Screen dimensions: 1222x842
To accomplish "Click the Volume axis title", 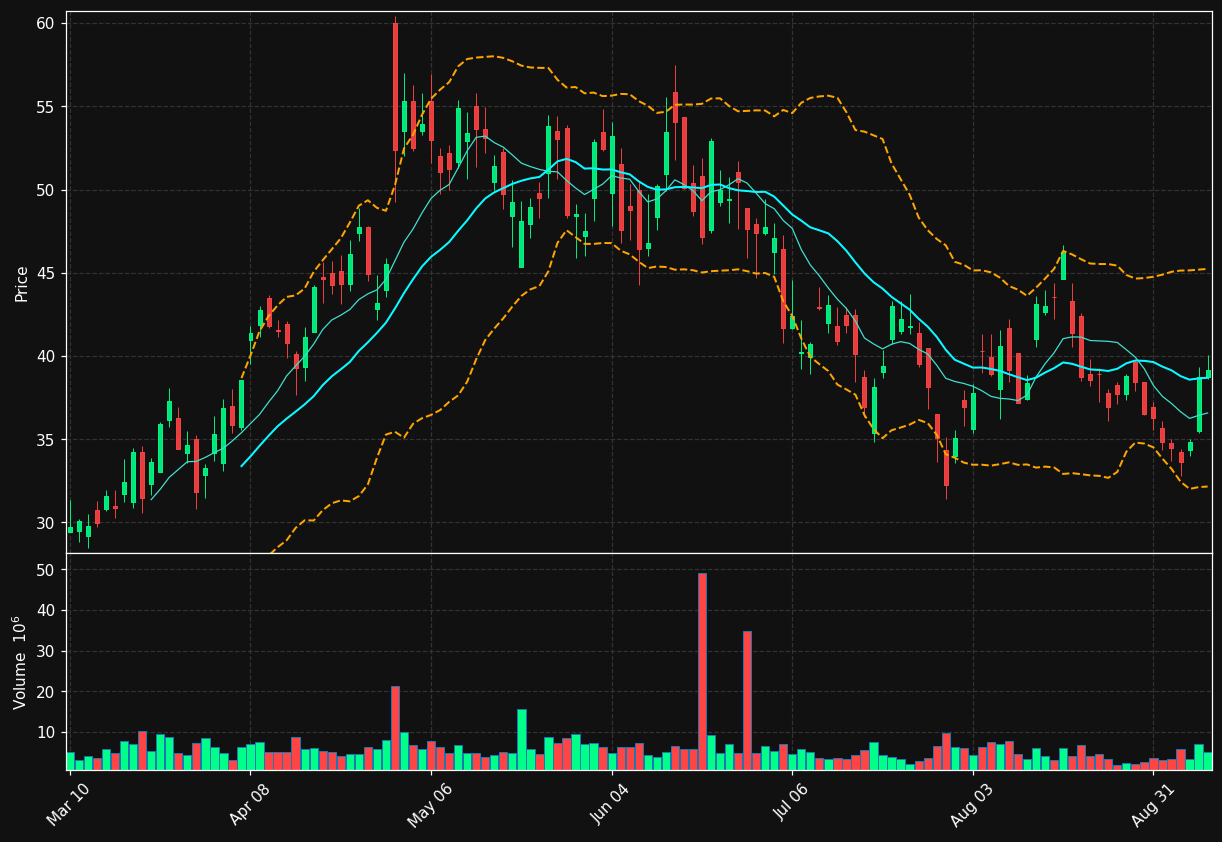I will pyautogui.click(x=19, y=662).
